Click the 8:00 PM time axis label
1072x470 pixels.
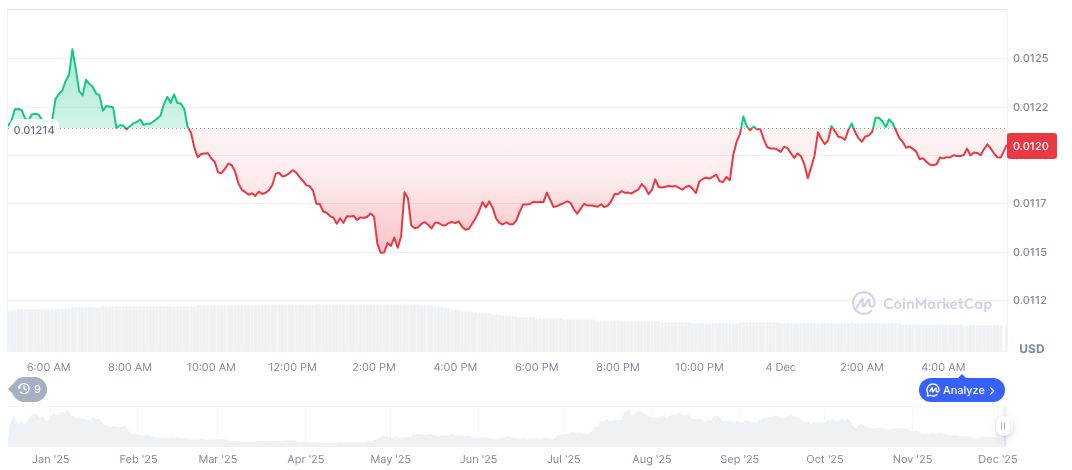click(617, 367)
